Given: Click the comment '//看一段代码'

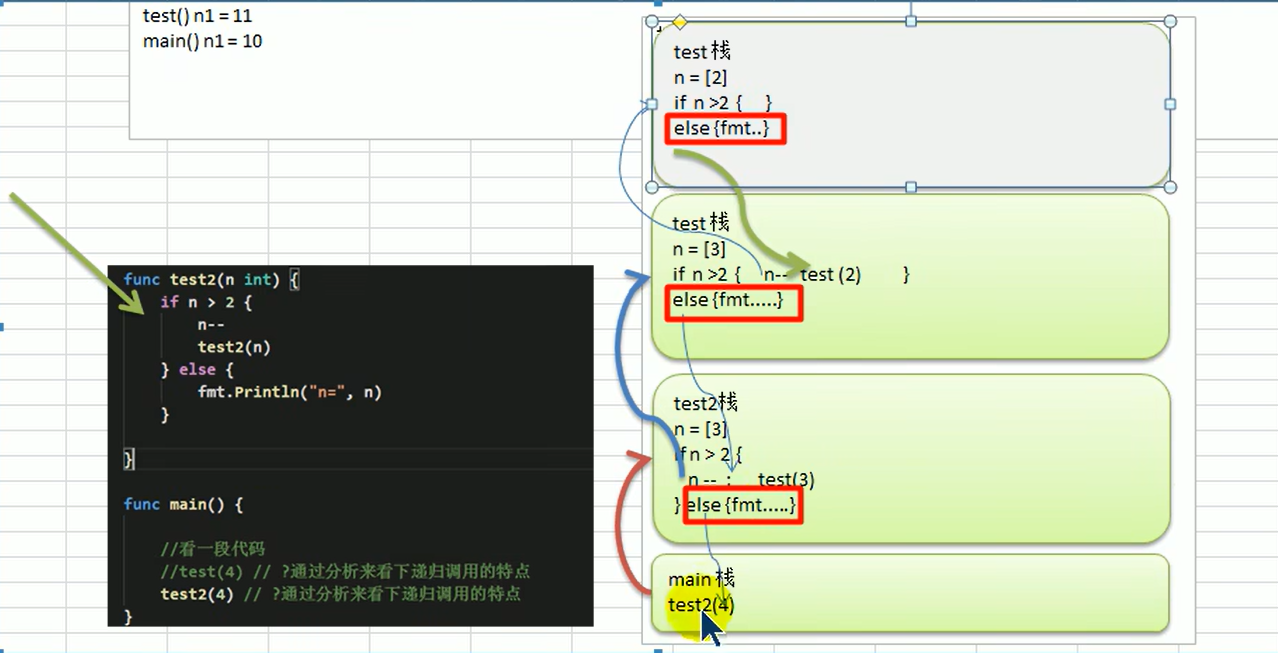Looking at the screenshot, I should [x=212, y=549].
